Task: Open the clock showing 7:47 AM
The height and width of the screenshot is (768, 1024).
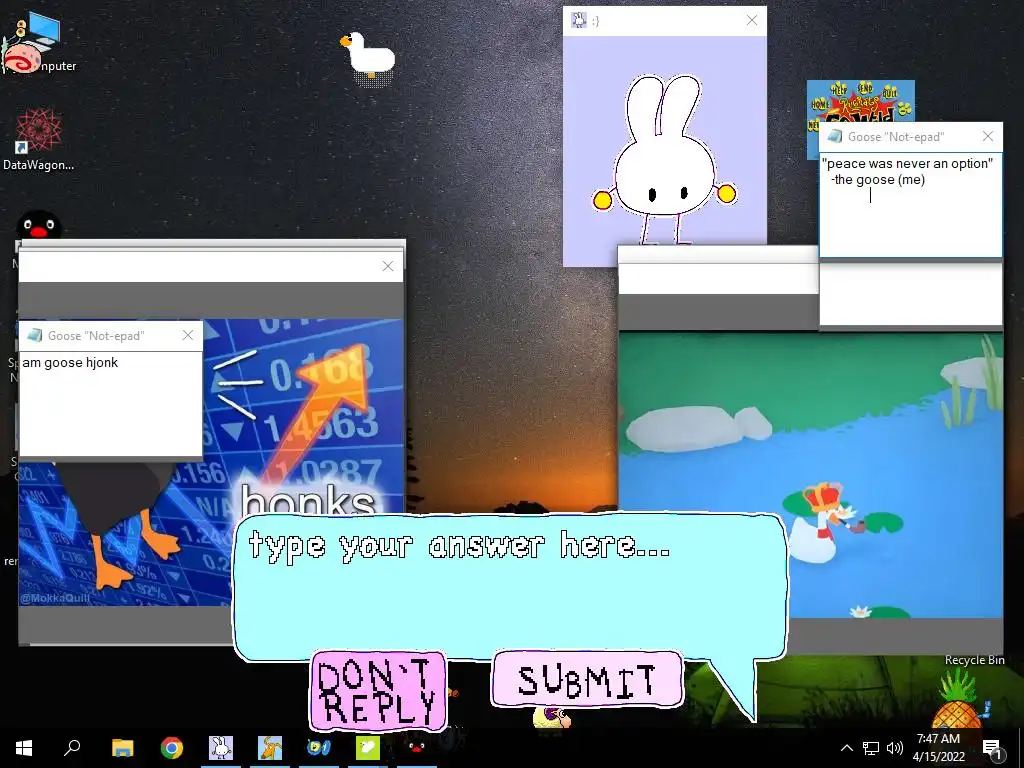Action: click(938, 739)
